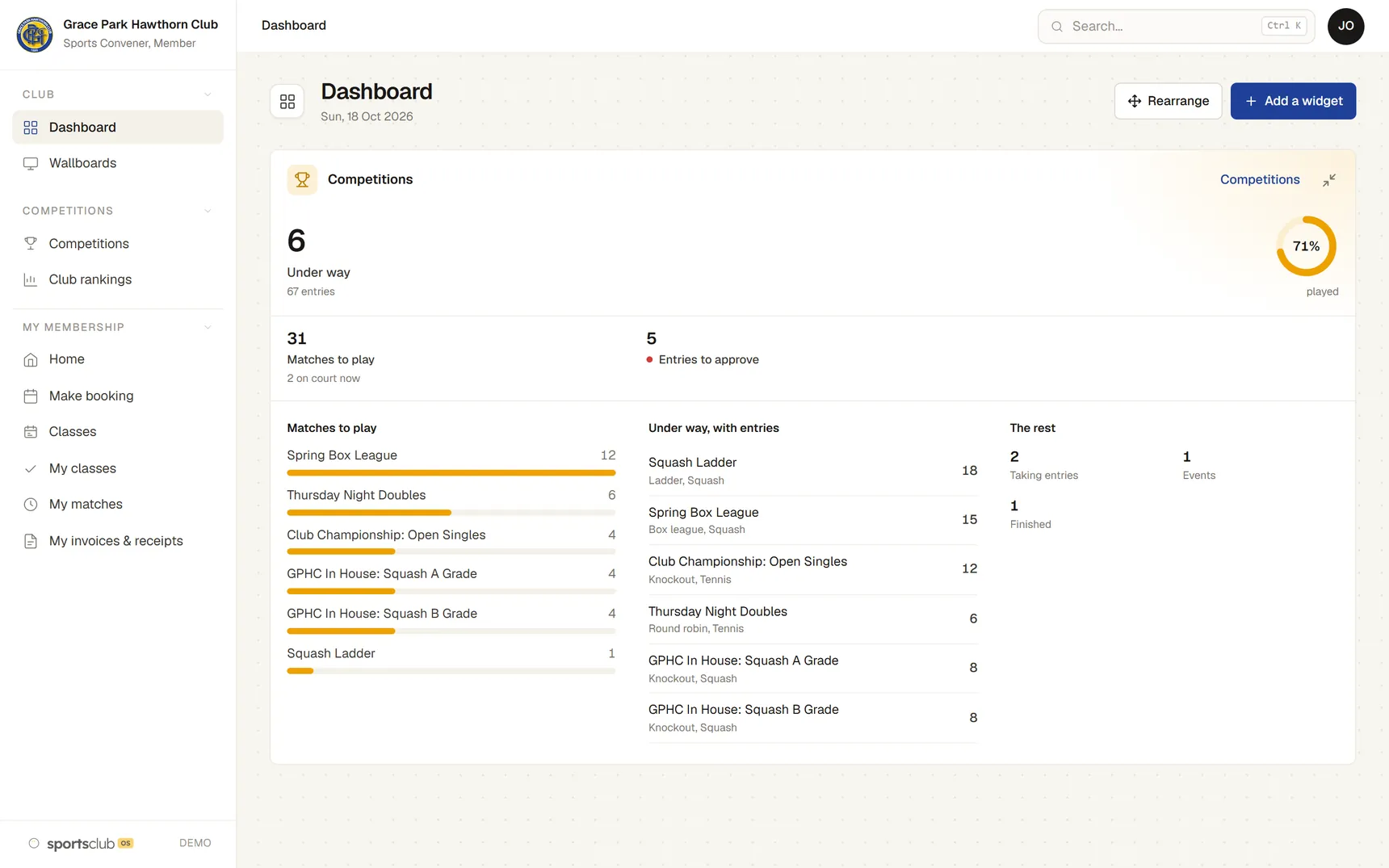The image size is (1389, 868).
Task: Select Squash Ladder under way row
Action: point(812,471)
